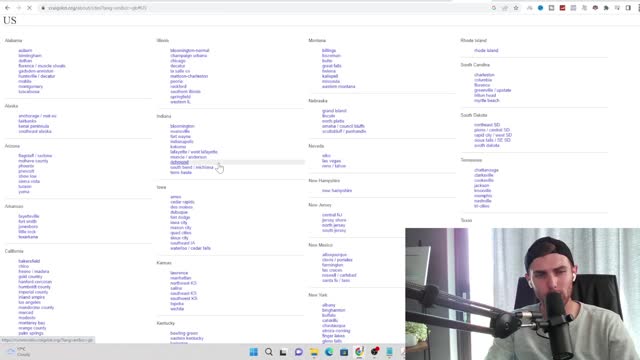Click the US page heading

[10, 20]
